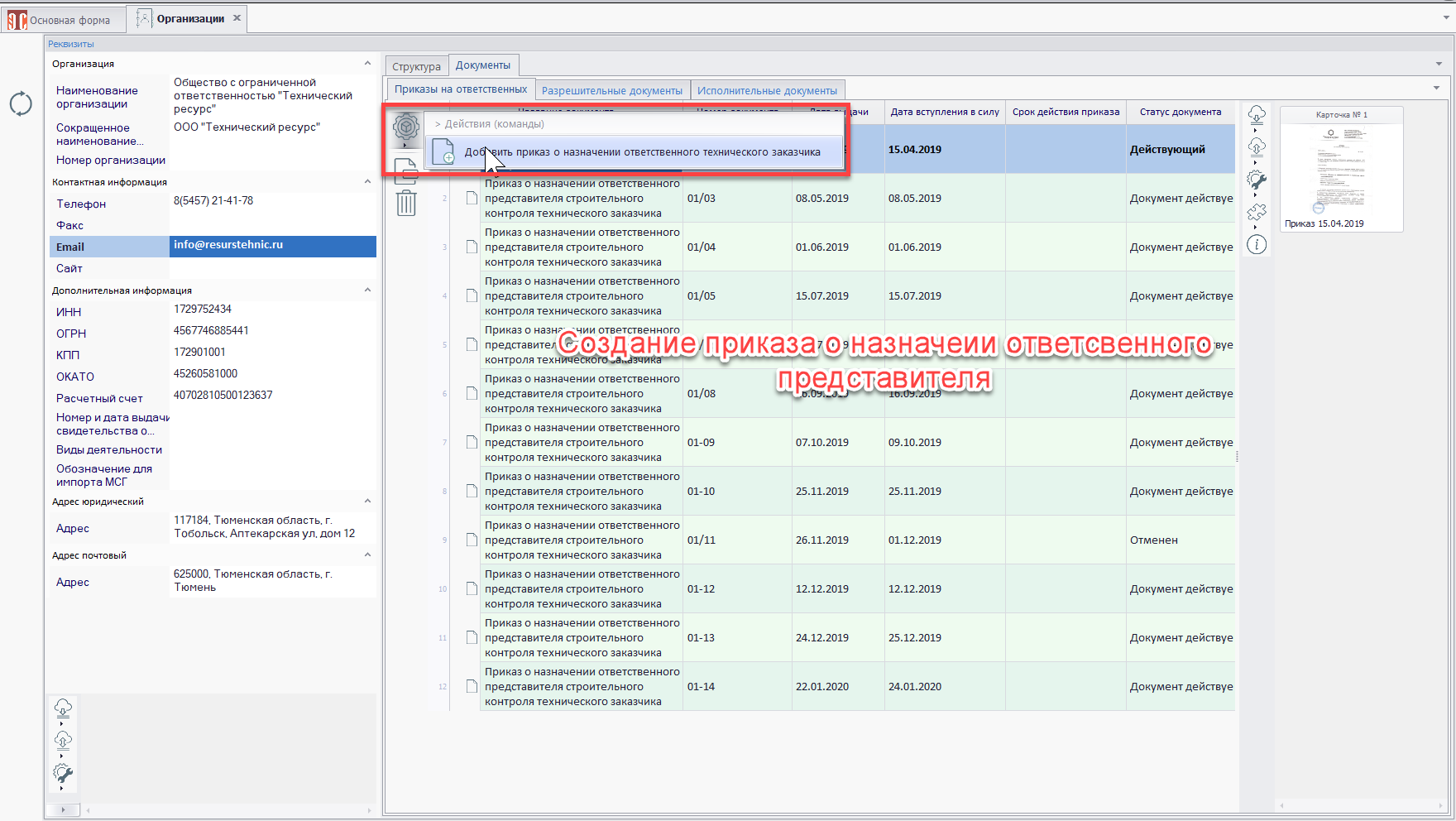
Task: Click the Расчетный счет value 40702810500123637
Action: [272, 397]
